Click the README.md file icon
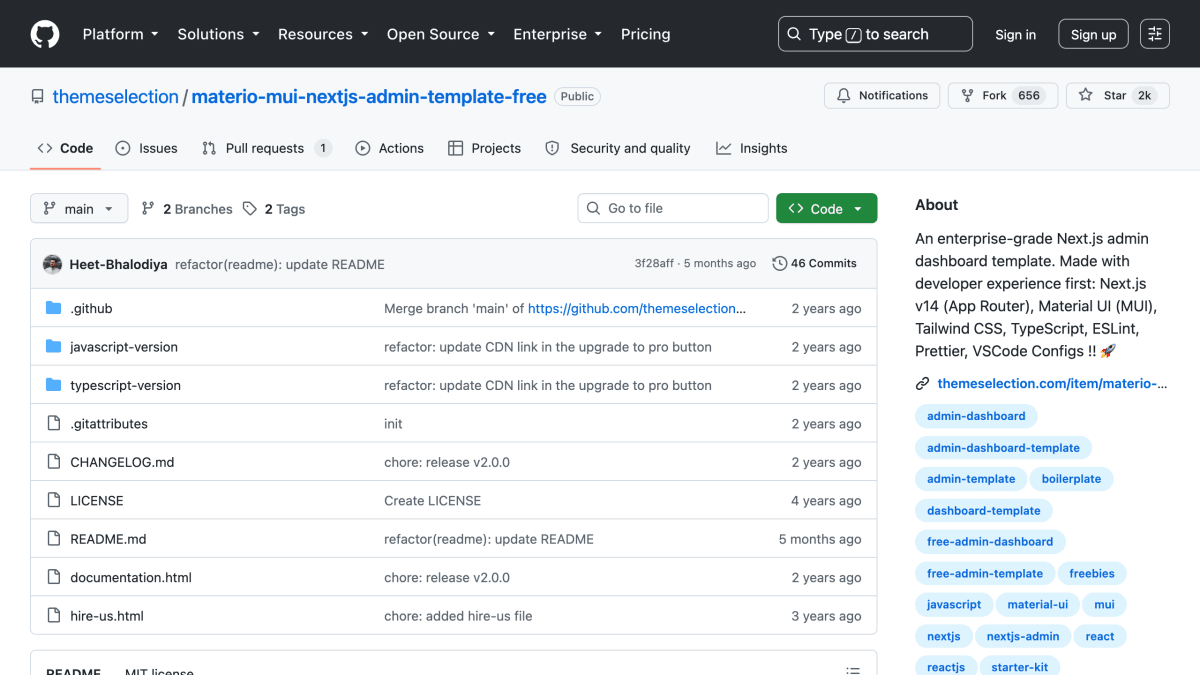This screenshot has height=675, width=1200. [x=54, y=539]
